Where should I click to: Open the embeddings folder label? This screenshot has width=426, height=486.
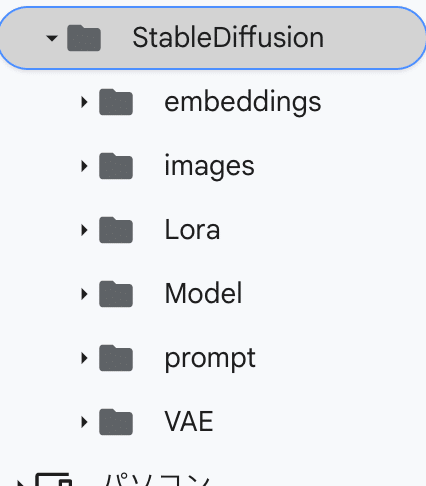(x=243, y=103)
